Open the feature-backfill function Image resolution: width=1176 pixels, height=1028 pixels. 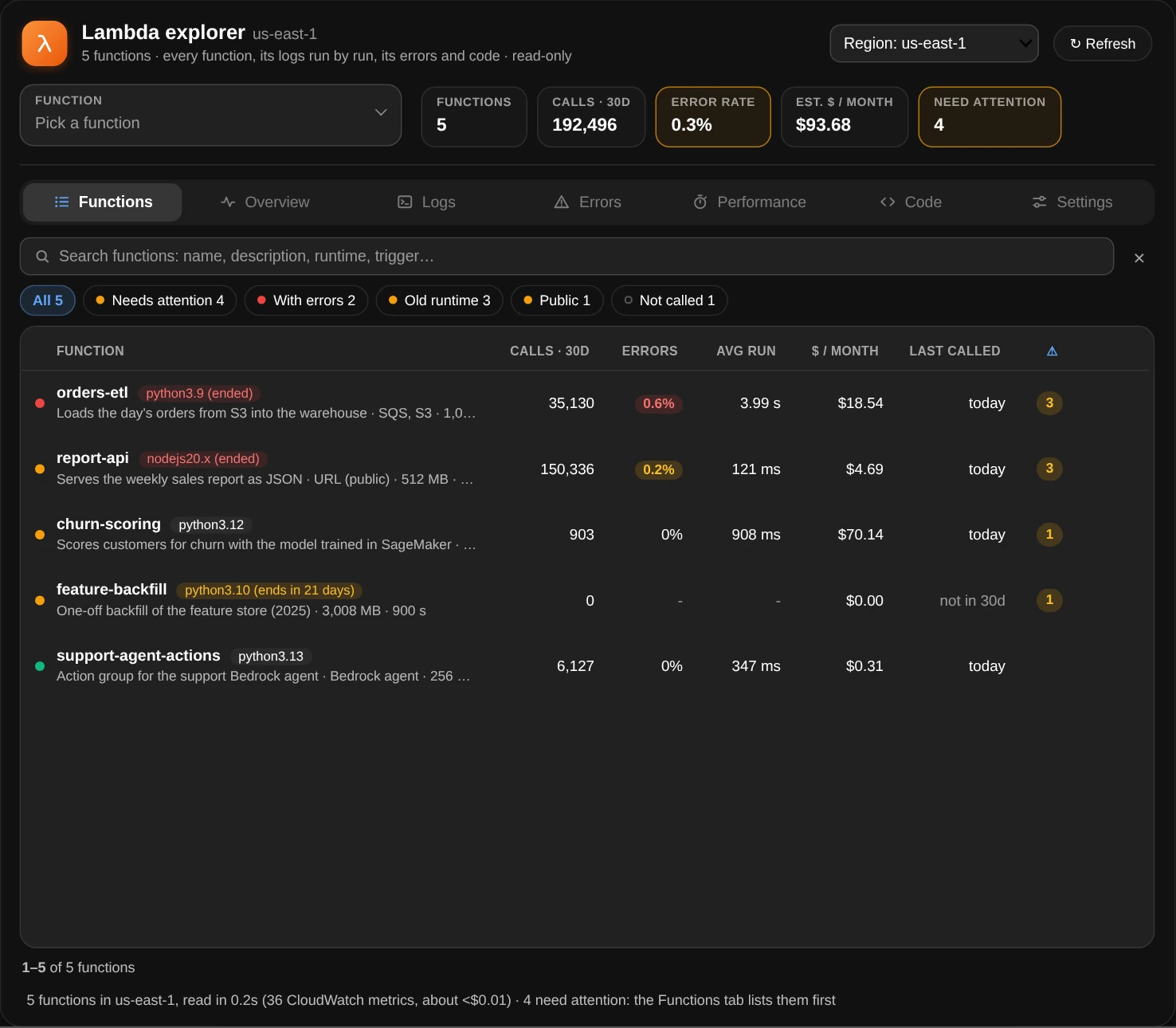(586, 601)
